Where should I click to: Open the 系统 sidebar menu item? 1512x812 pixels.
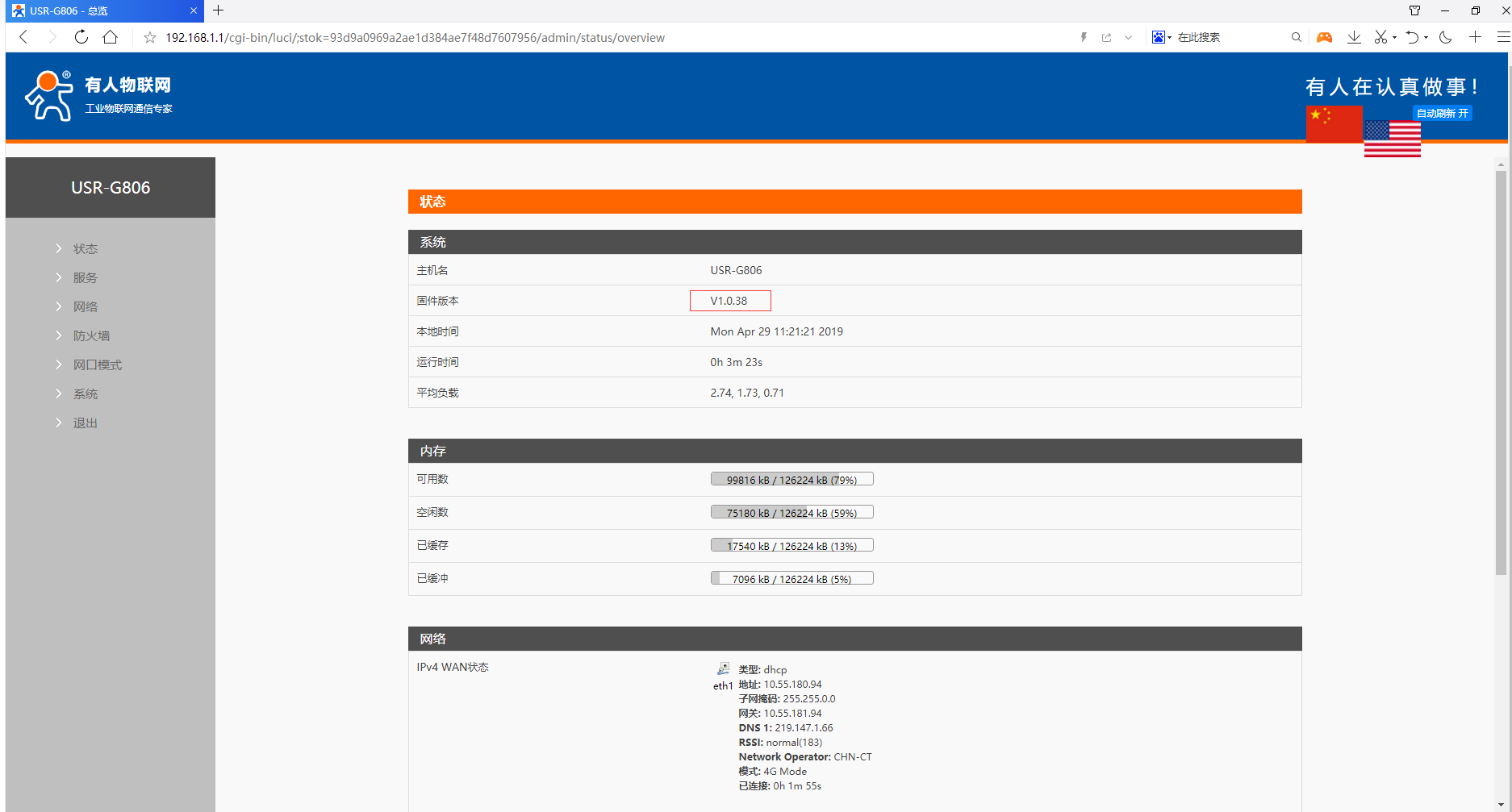click(86, 394)
